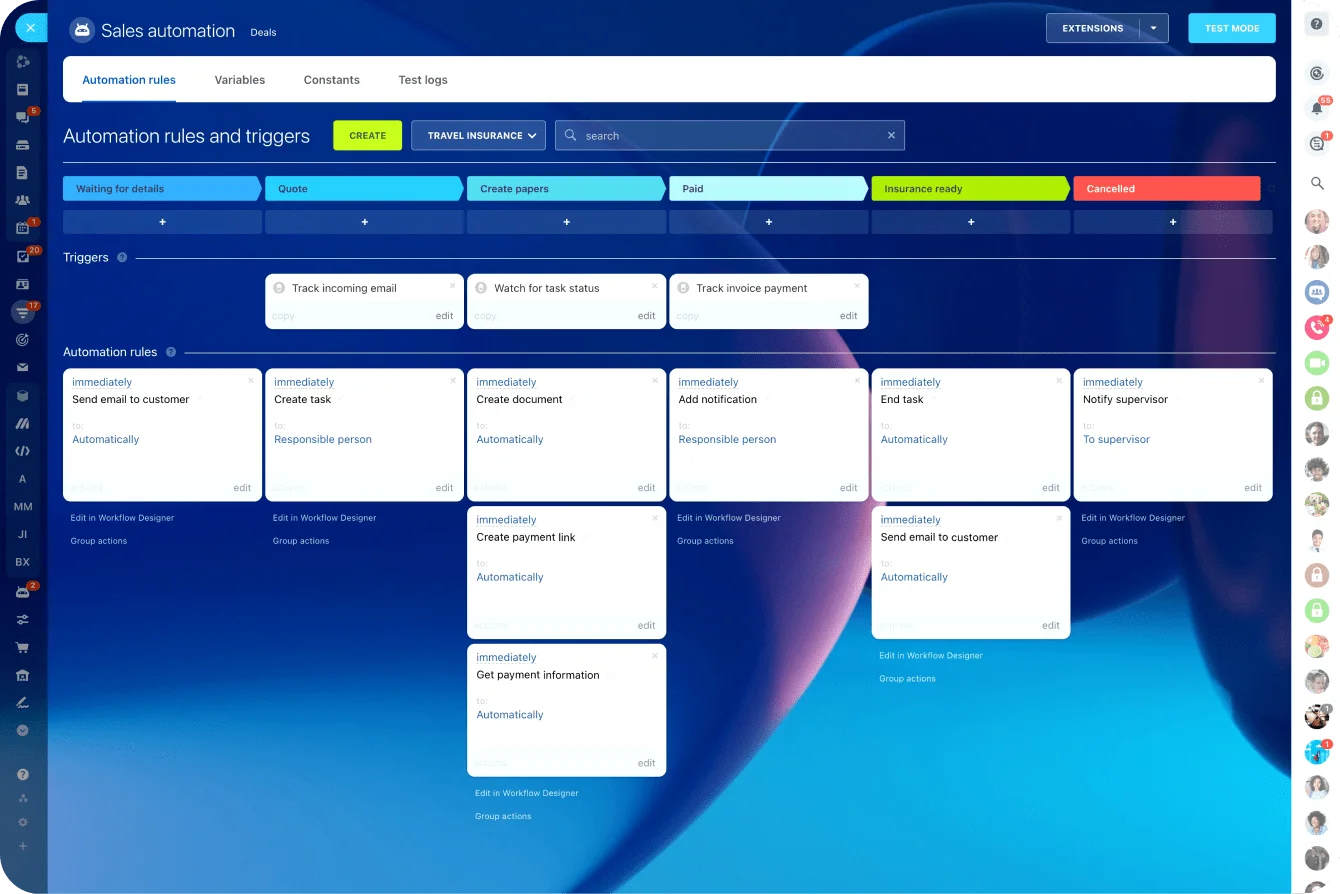Open Edit in Workflow Designer under Create task

(324, 518)
